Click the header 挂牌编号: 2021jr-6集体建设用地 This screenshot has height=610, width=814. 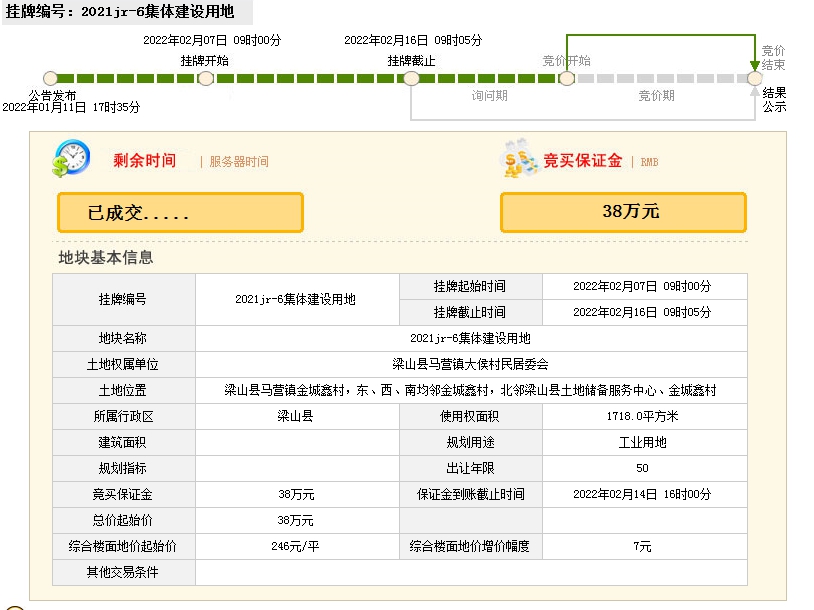point(120,11)
